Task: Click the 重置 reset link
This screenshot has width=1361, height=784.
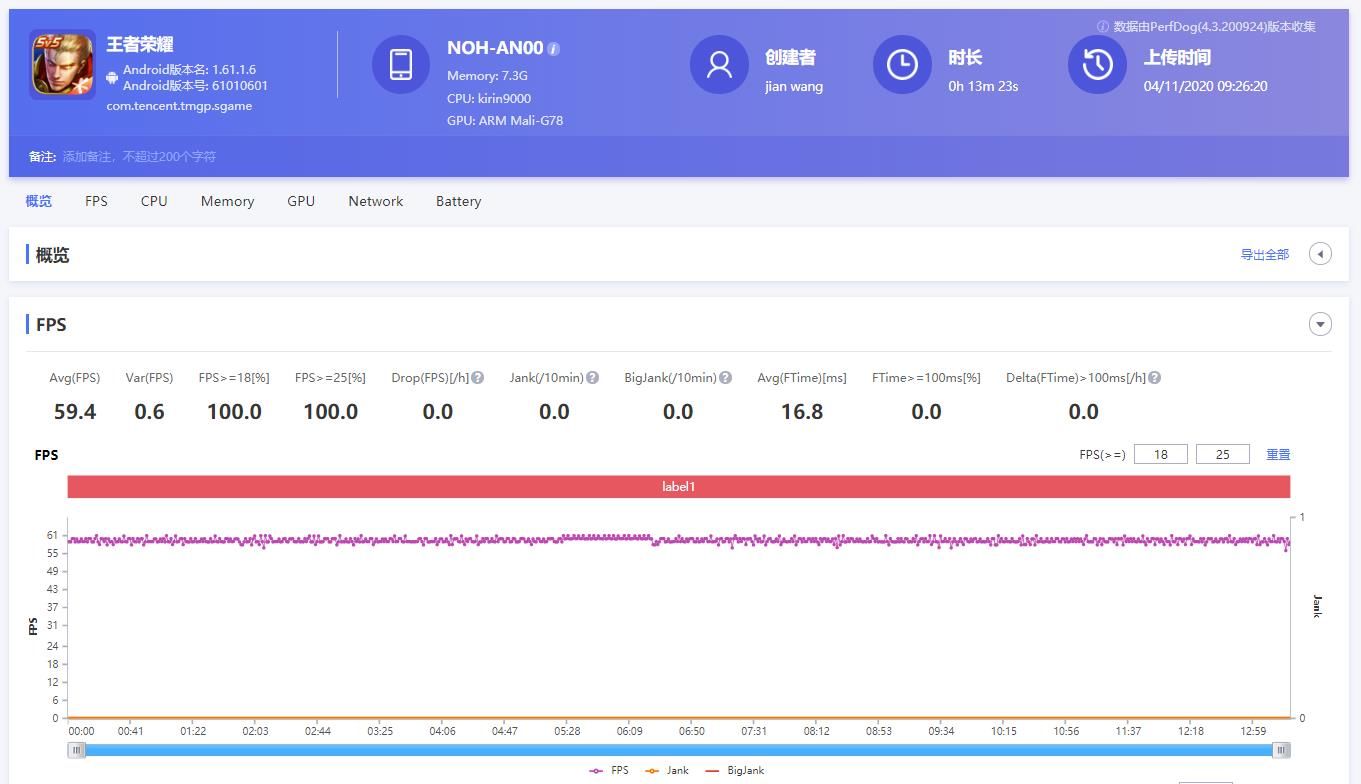Action: (1278, 454)
